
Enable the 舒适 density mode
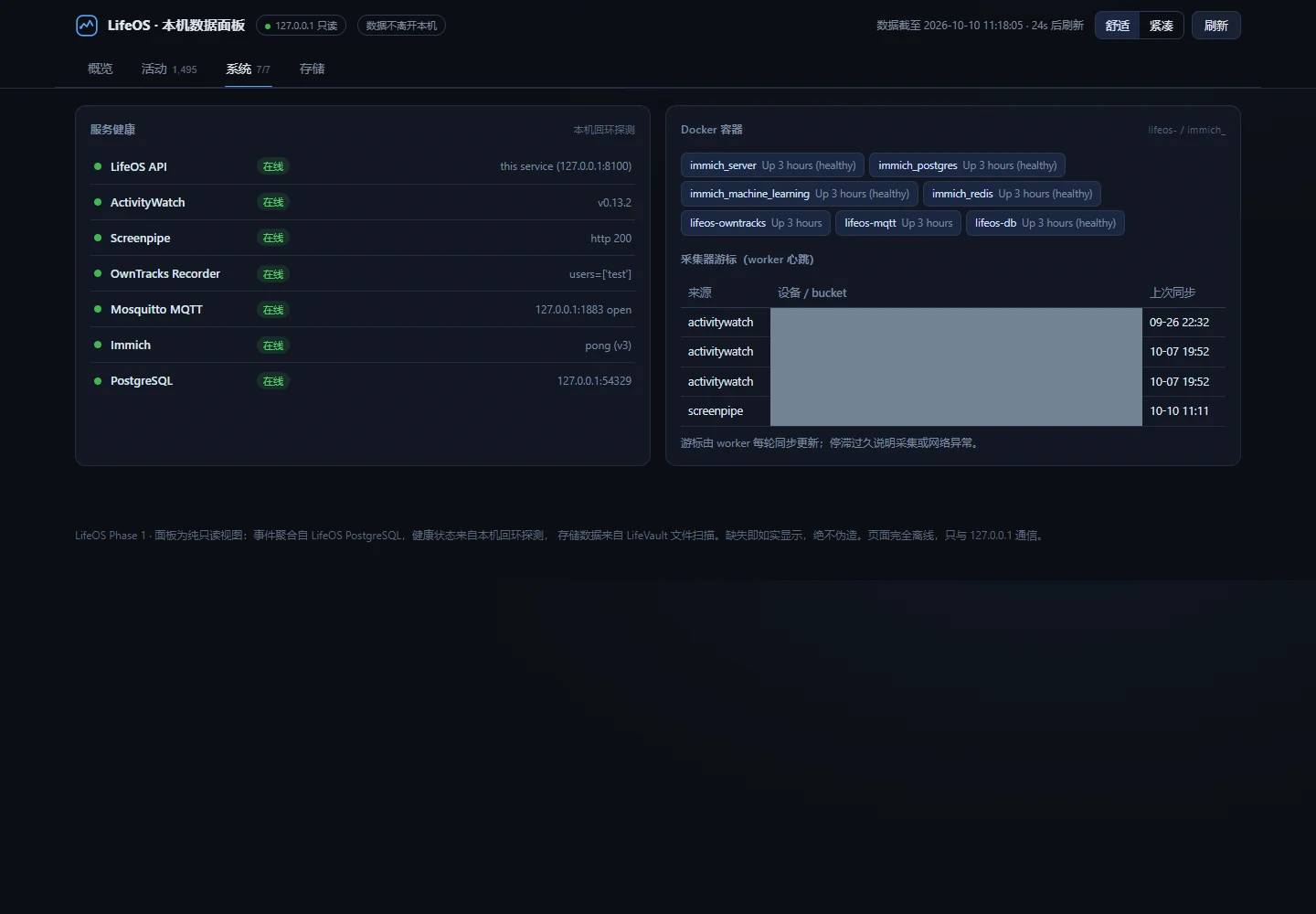tap(1118, 26)
